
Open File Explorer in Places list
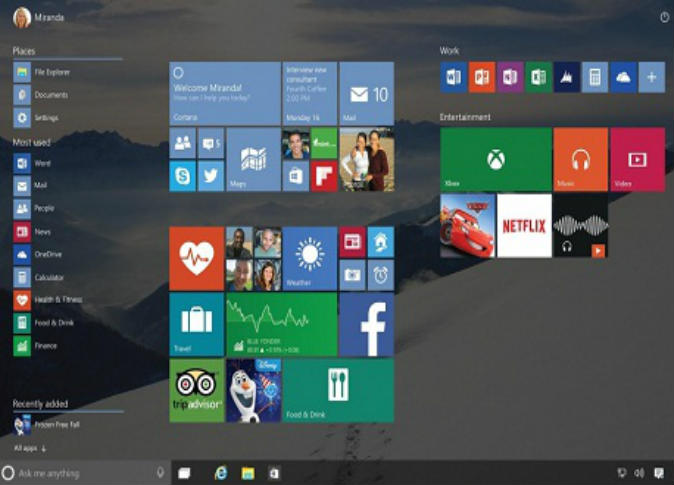[x=42, y=72]
